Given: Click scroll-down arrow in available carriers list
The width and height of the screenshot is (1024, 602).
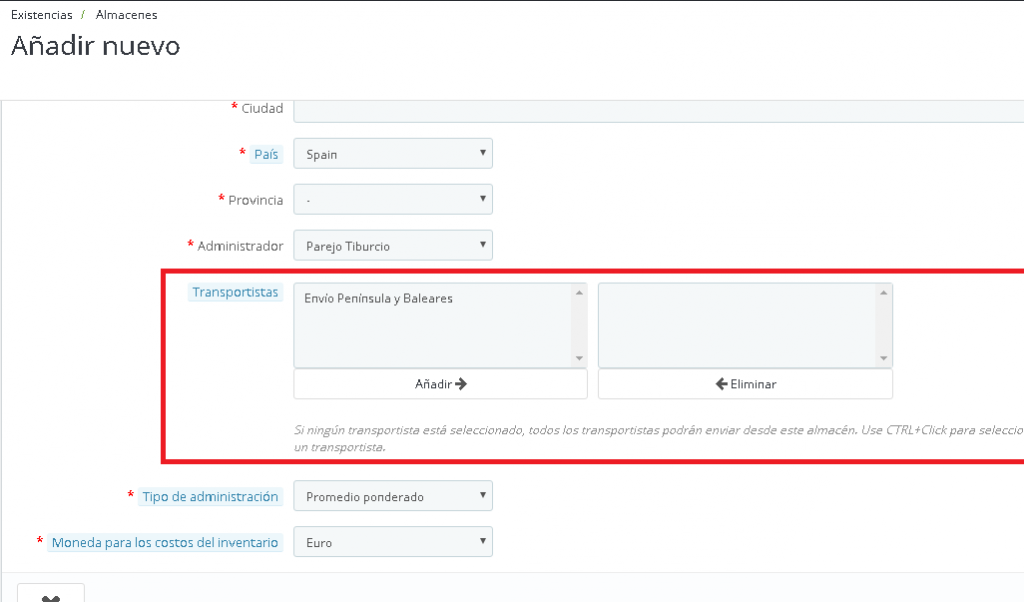Looking at the screenshot, I should (x=579, y=359).
